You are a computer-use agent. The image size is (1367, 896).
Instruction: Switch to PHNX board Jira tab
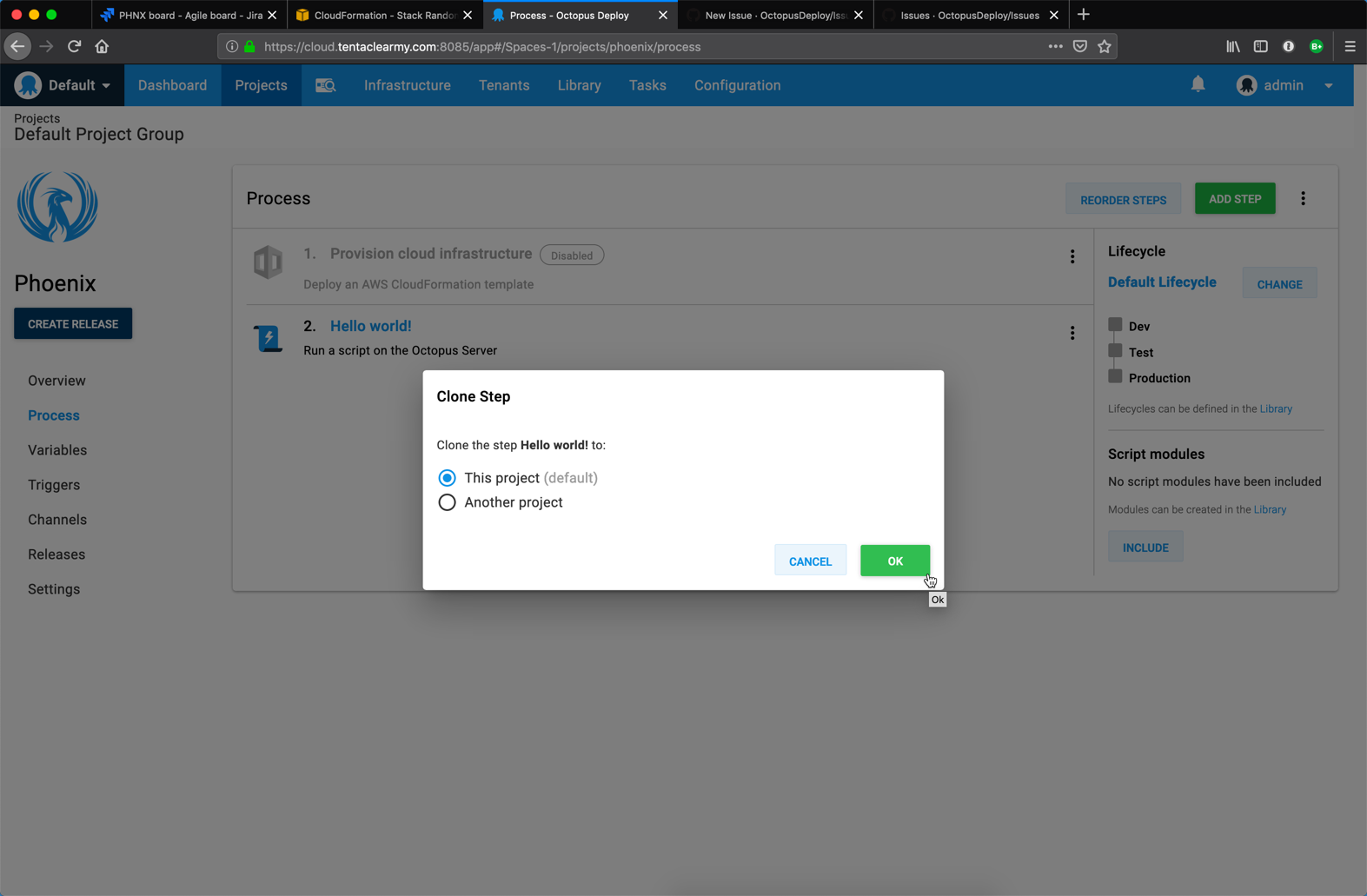(x=189, y=15)
